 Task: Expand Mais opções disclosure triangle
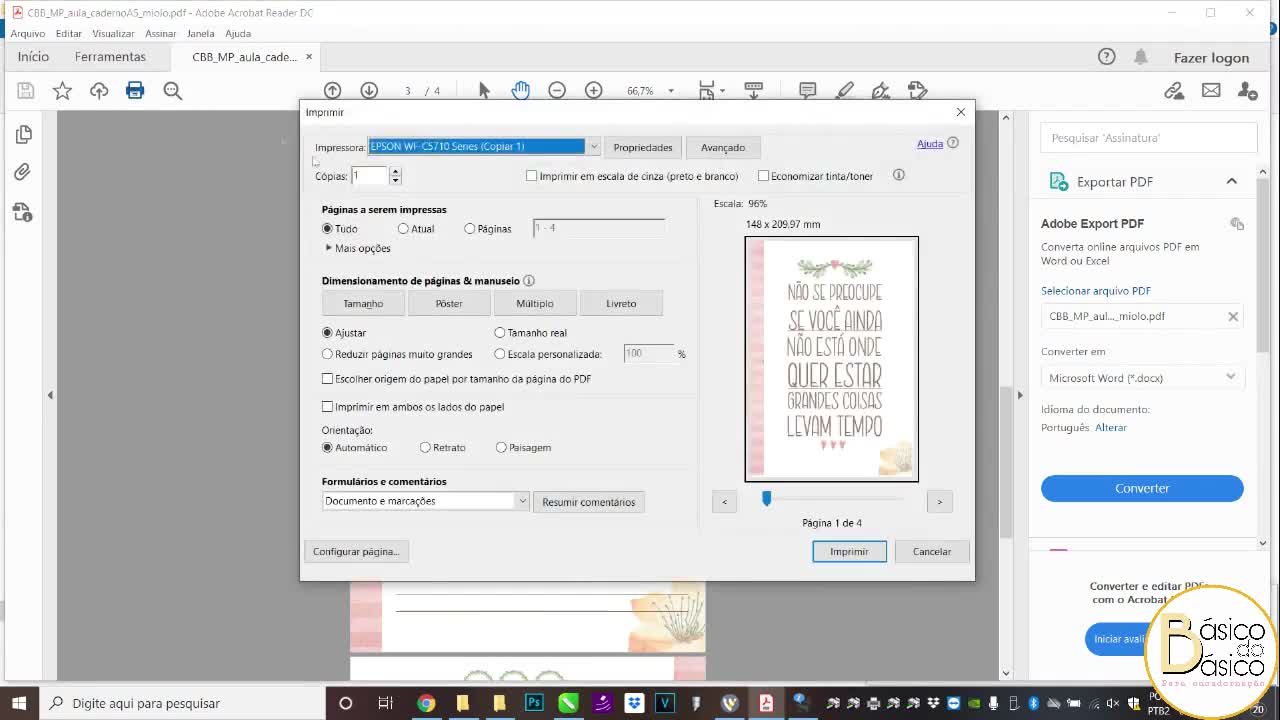[328, 248]
